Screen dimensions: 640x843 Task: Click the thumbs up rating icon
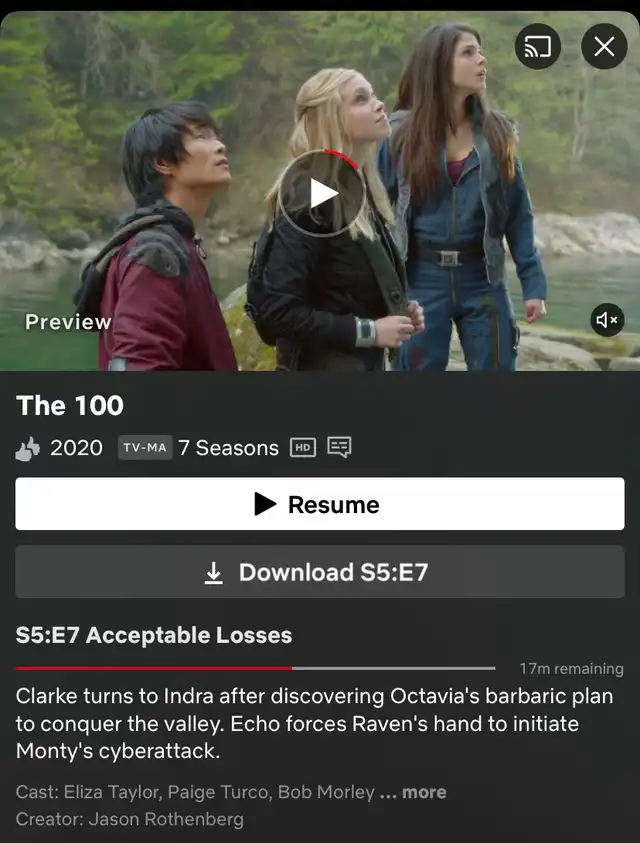pos(28,448)
